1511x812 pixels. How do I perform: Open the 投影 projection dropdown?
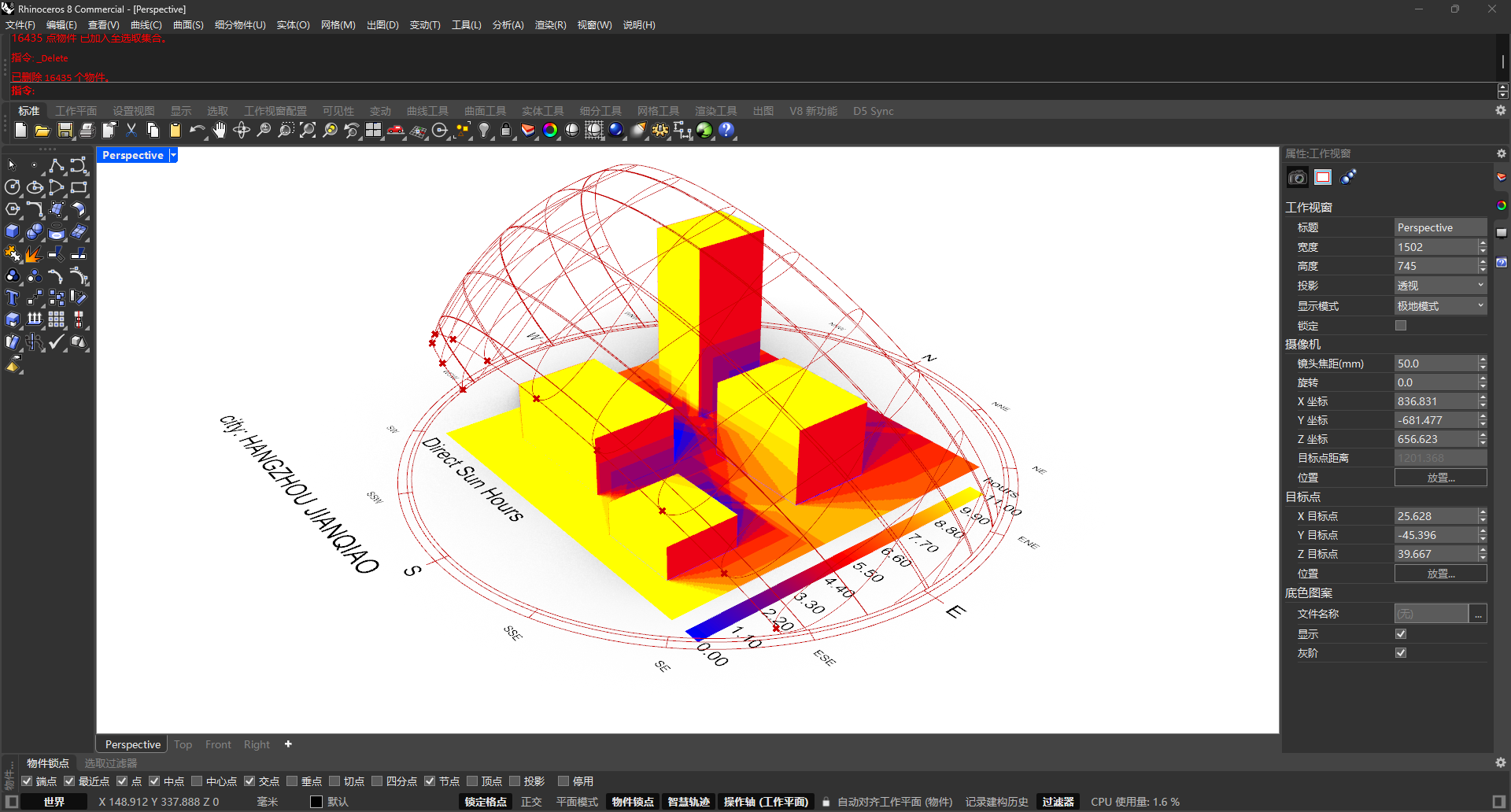(1440, 286)
